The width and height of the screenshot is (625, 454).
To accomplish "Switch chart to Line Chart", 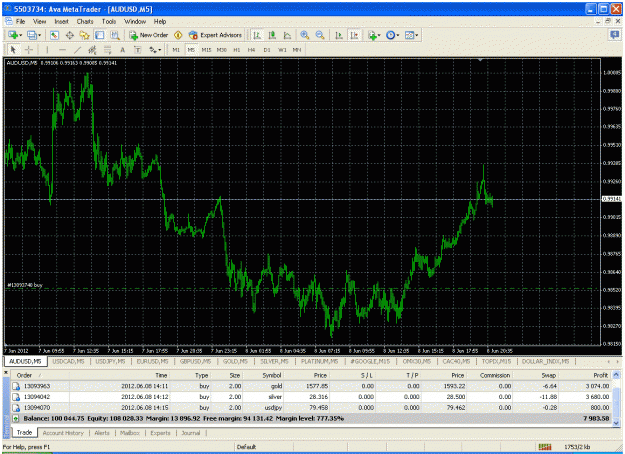I will (x=287, y=35).
